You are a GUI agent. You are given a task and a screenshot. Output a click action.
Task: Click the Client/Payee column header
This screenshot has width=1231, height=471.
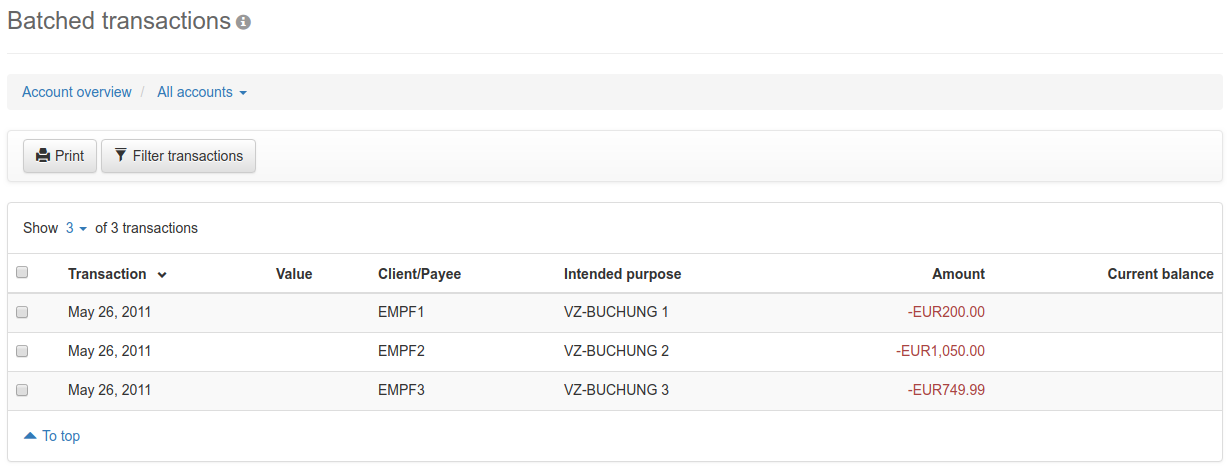[419, 274]
